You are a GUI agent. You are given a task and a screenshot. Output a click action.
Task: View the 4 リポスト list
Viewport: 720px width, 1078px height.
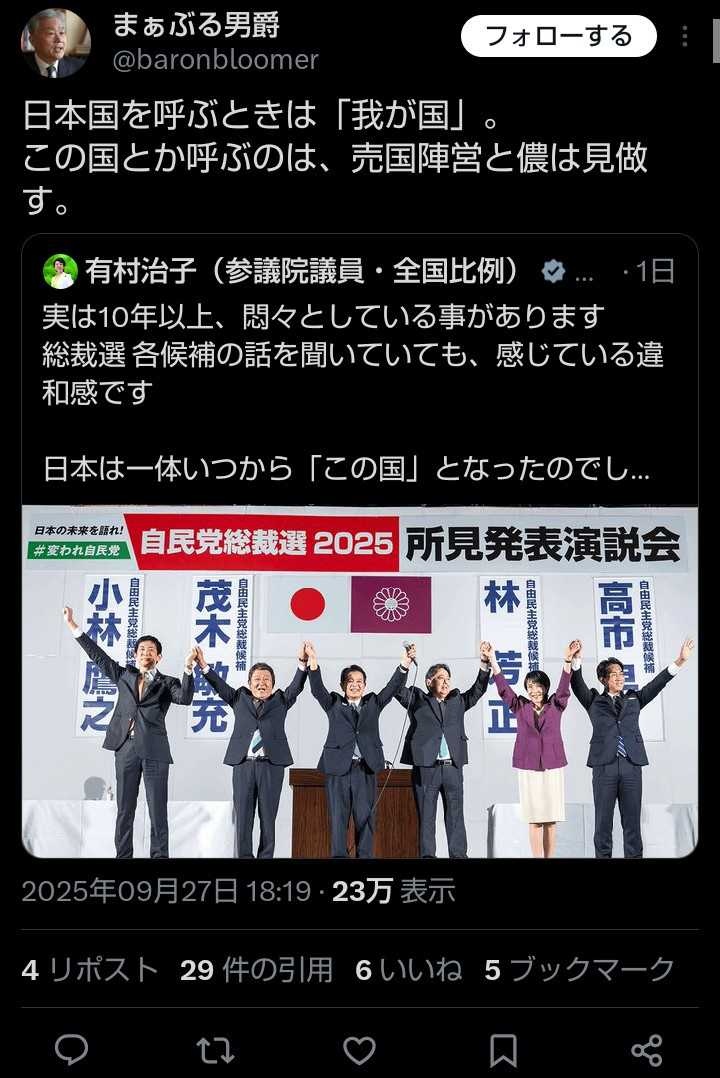pos(90,970)
